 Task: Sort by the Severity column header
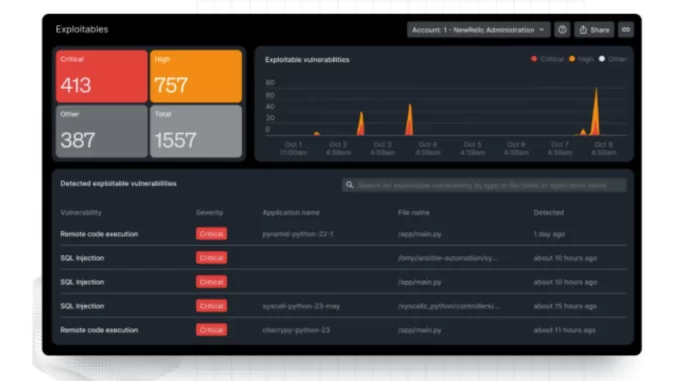coord(209,212)
